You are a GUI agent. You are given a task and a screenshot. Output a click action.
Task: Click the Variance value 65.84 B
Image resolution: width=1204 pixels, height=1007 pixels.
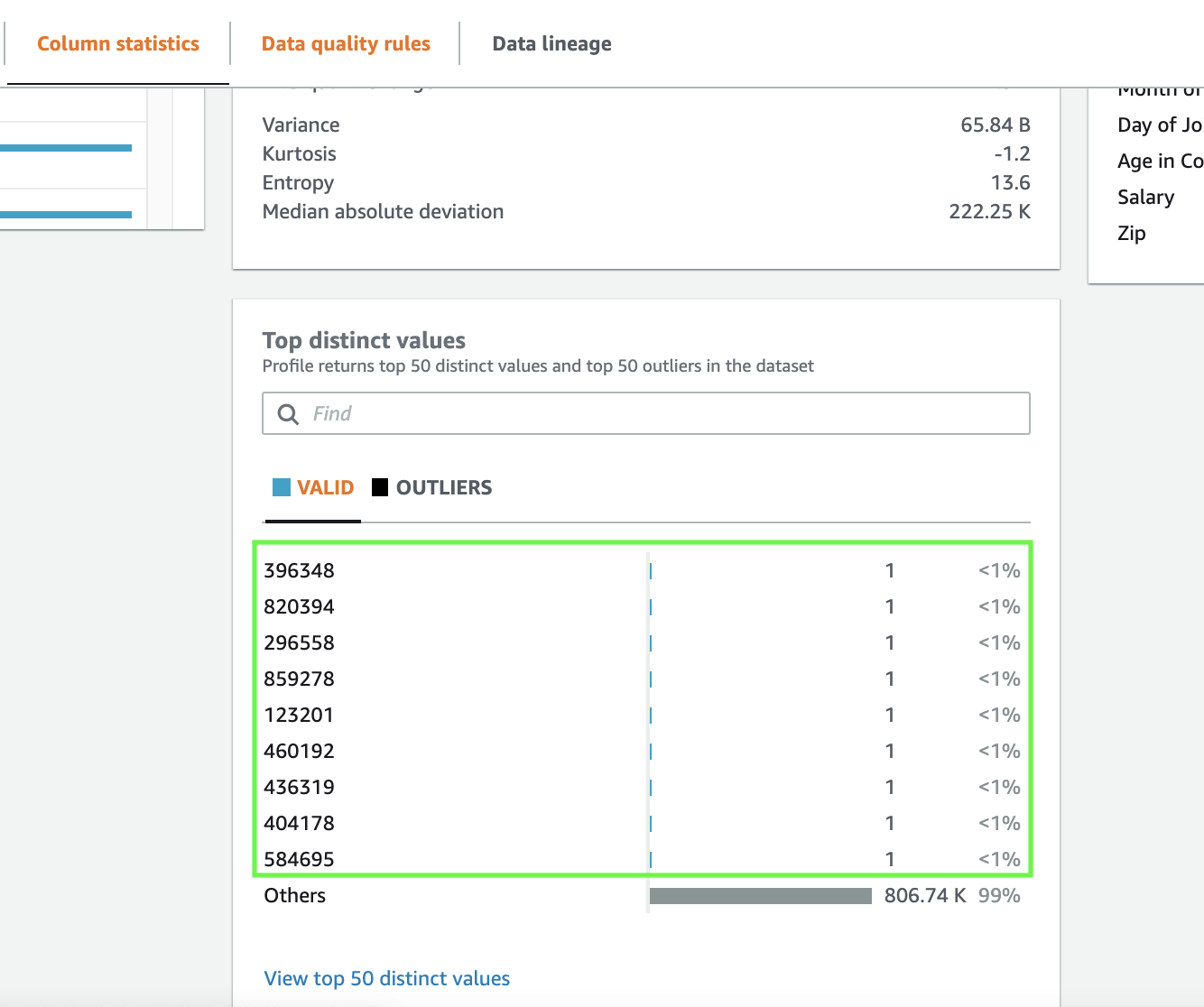click(x=996, y=125)
